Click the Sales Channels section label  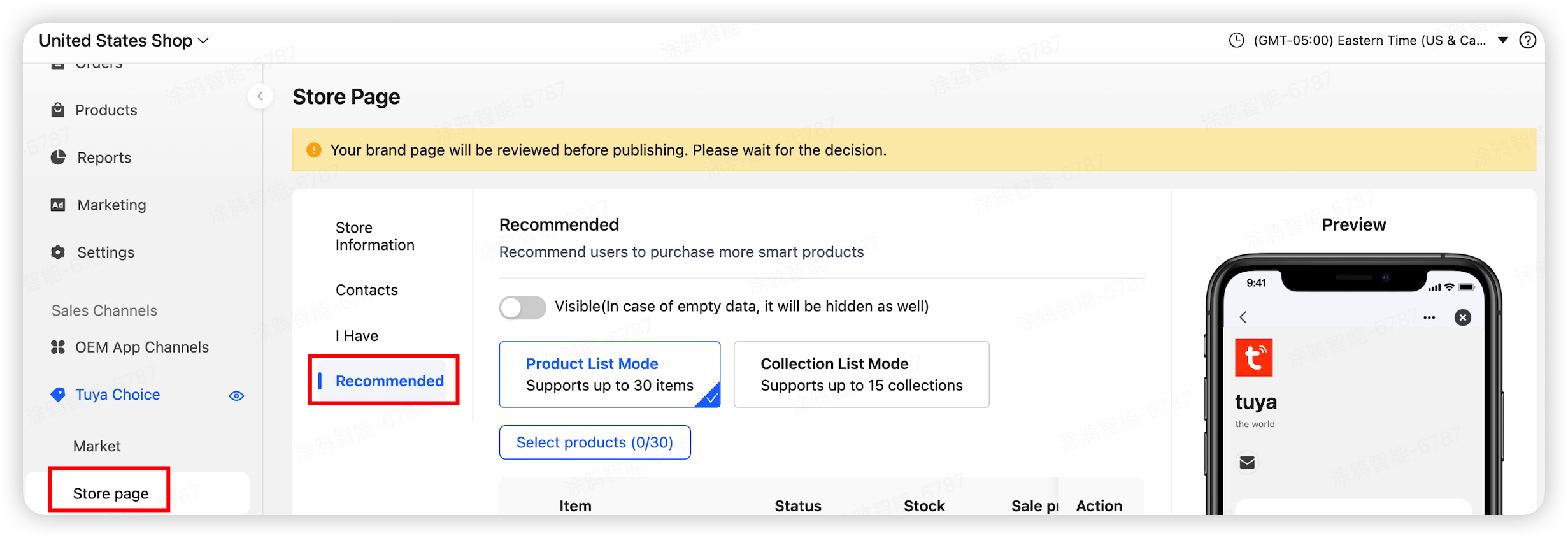pos(104,310)
